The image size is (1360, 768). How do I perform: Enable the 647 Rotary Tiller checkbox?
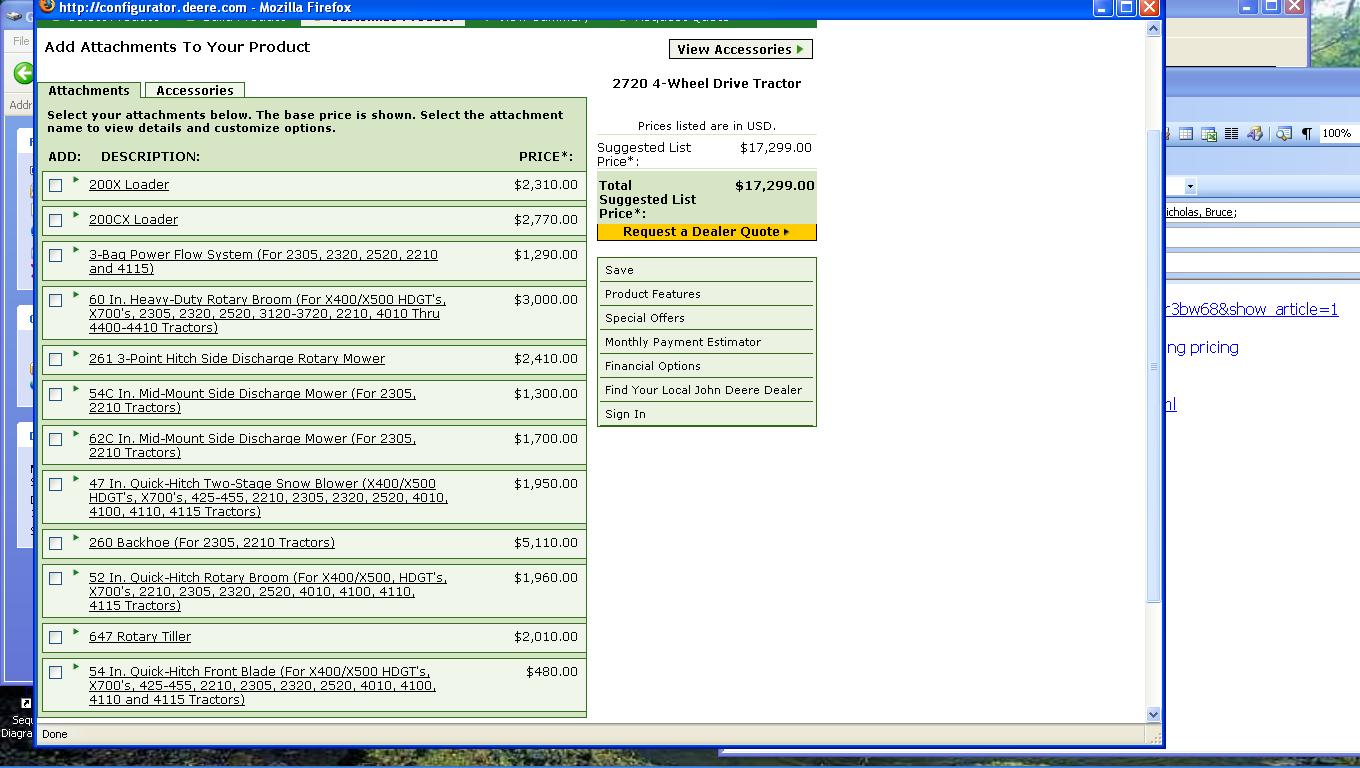tap(56, 638)
